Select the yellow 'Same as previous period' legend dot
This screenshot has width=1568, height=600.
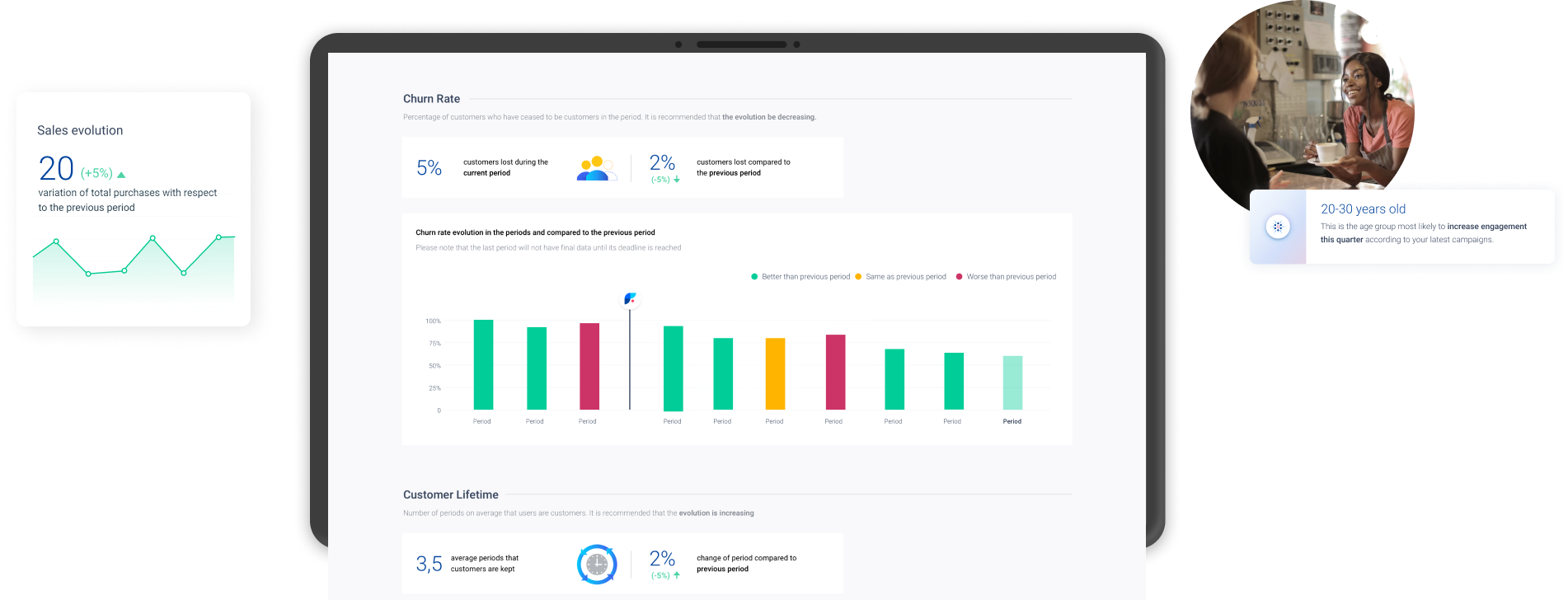point(858,277)
